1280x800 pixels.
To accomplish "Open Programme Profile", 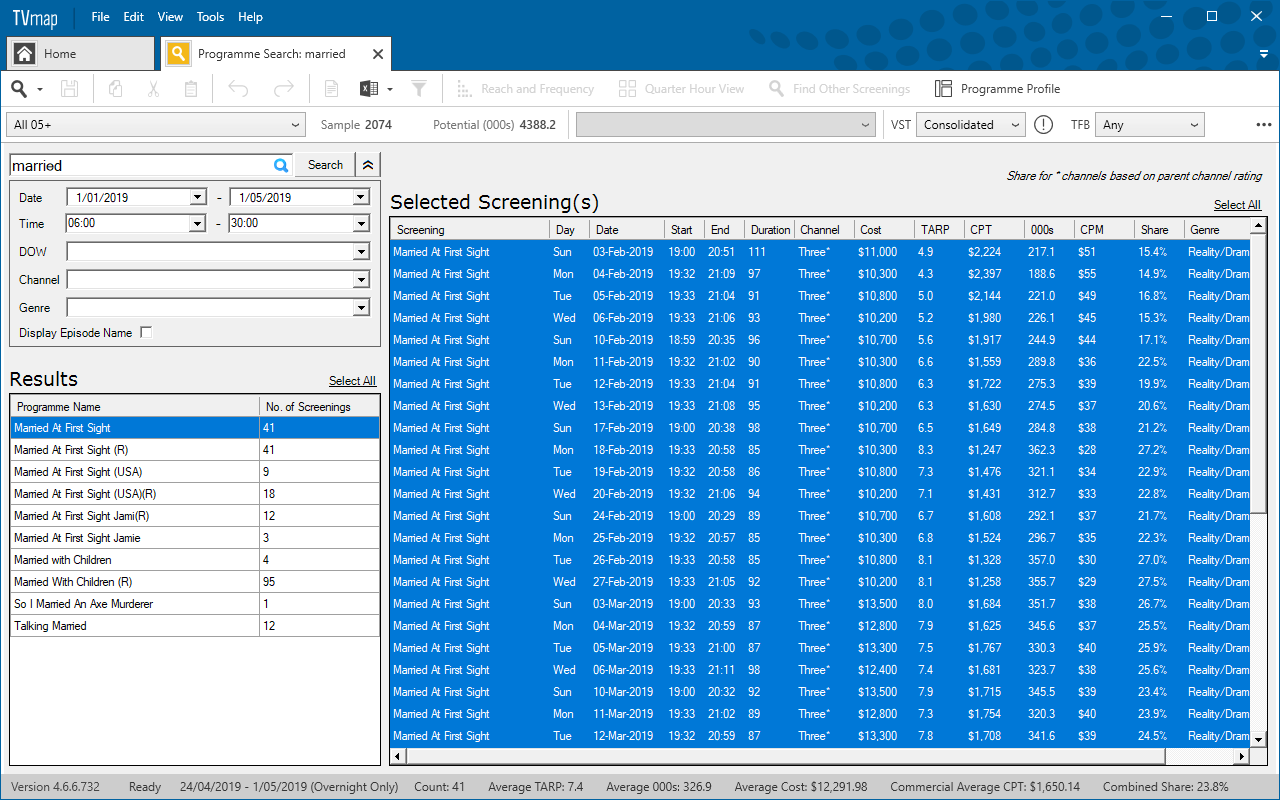I will pos(997,89).
